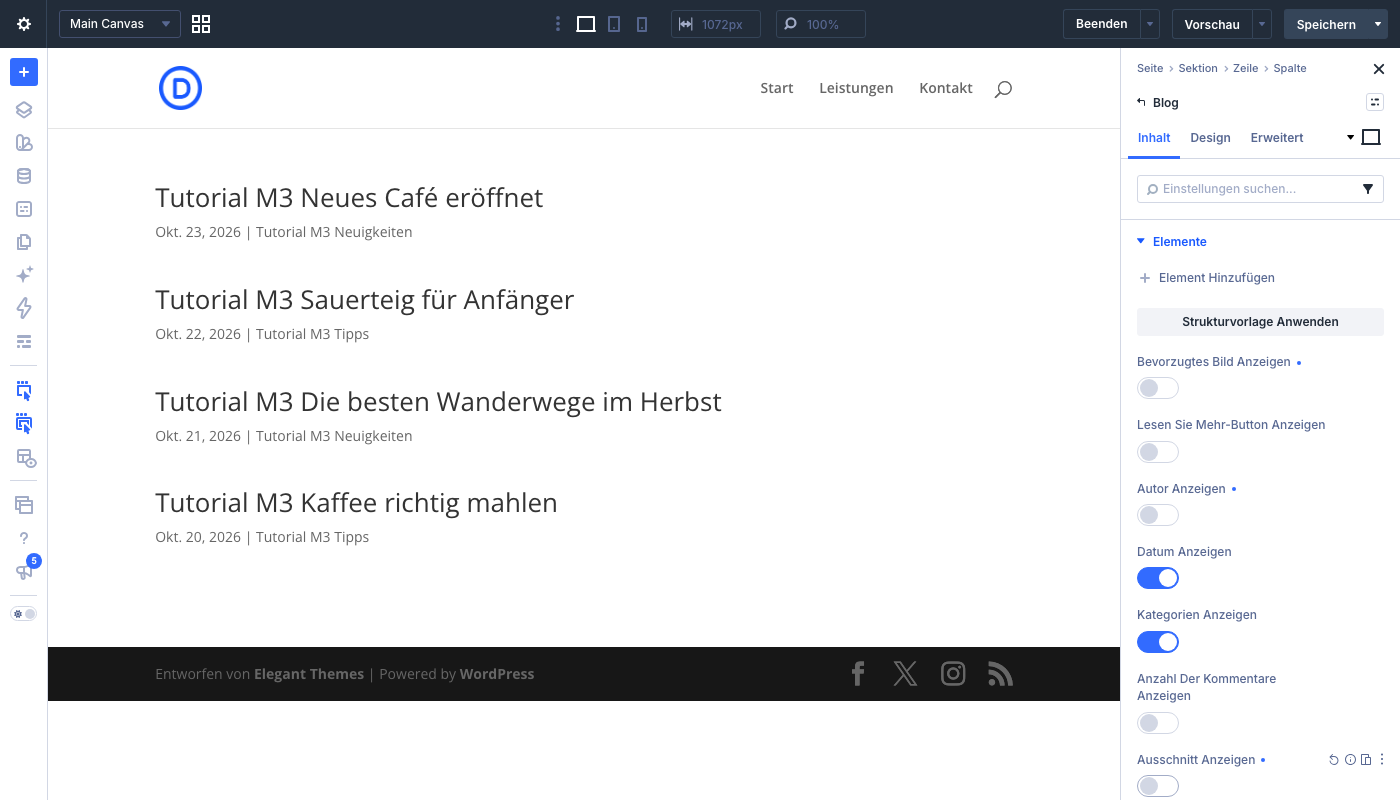The height and width of the screenshot is (800, 1400).
Task: Click Element Hinzufügen
Action: point(1207,278)
